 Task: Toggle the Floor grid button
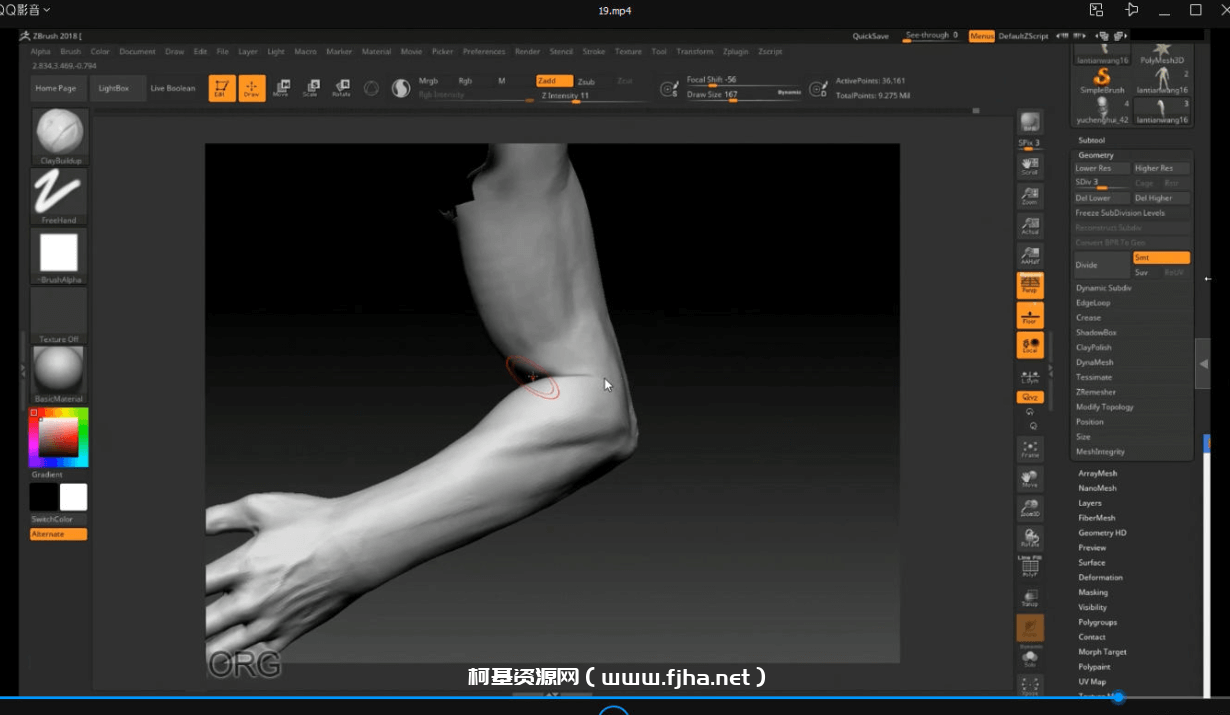pos(1030,316)
